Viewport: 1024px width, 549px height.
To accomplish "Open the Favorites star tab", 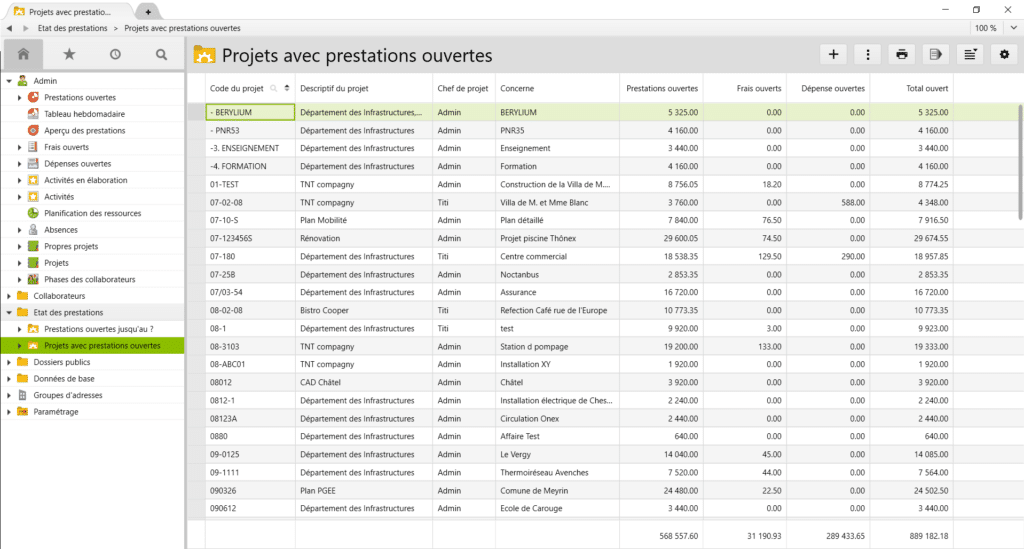I will pos(69,54).
